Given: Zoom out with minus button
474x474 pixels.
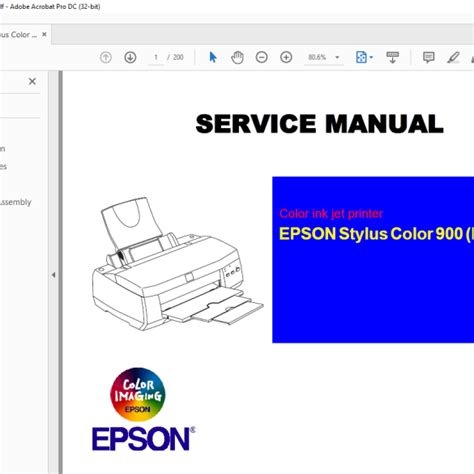Looking at the screenshot, I should (x=262, y=57).
